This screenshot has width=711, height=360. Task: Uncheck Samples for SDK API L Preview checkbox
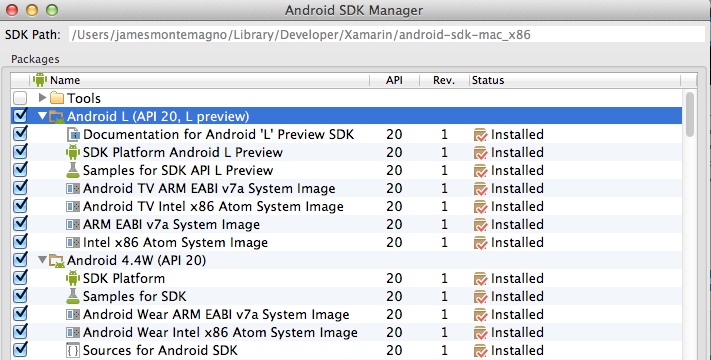20,170
